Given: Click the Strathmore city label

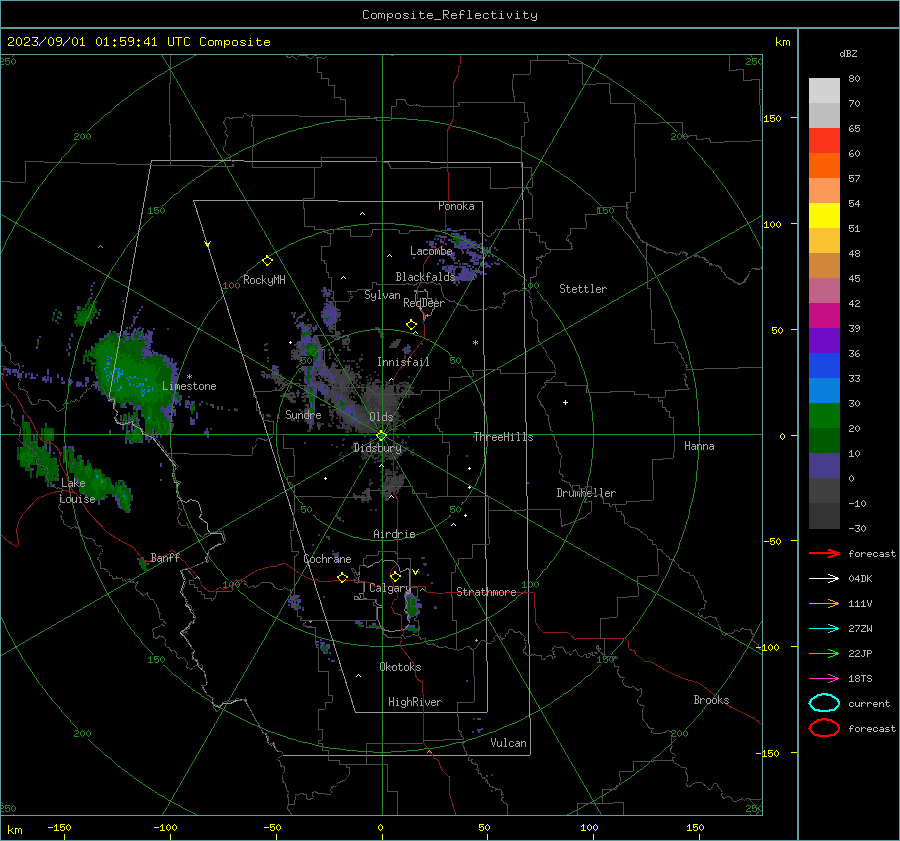Looking at the screenshot, I should pyautogui.click(x=486, y=592).
